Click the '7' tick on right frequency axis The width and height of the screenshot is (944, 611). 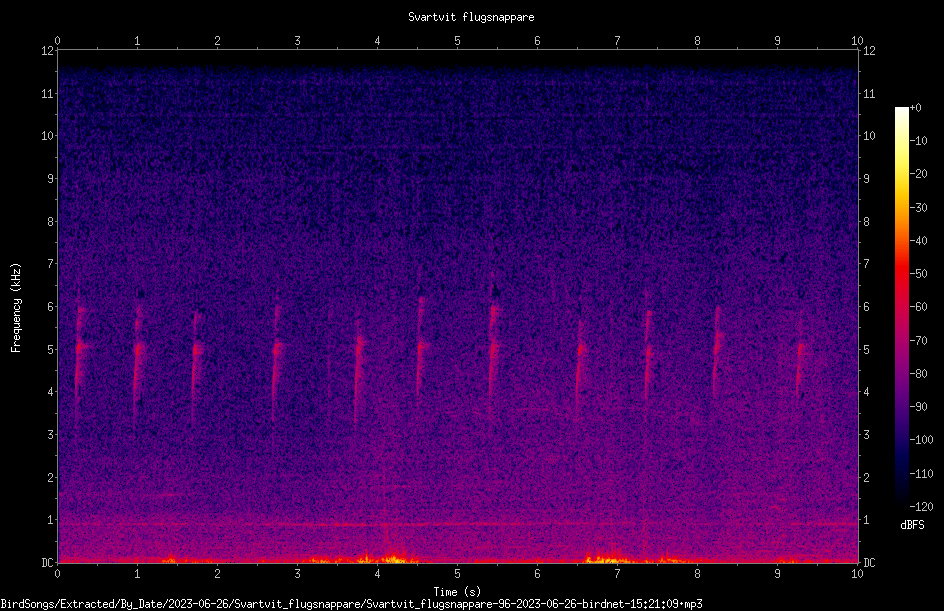[x=866, y=264]
